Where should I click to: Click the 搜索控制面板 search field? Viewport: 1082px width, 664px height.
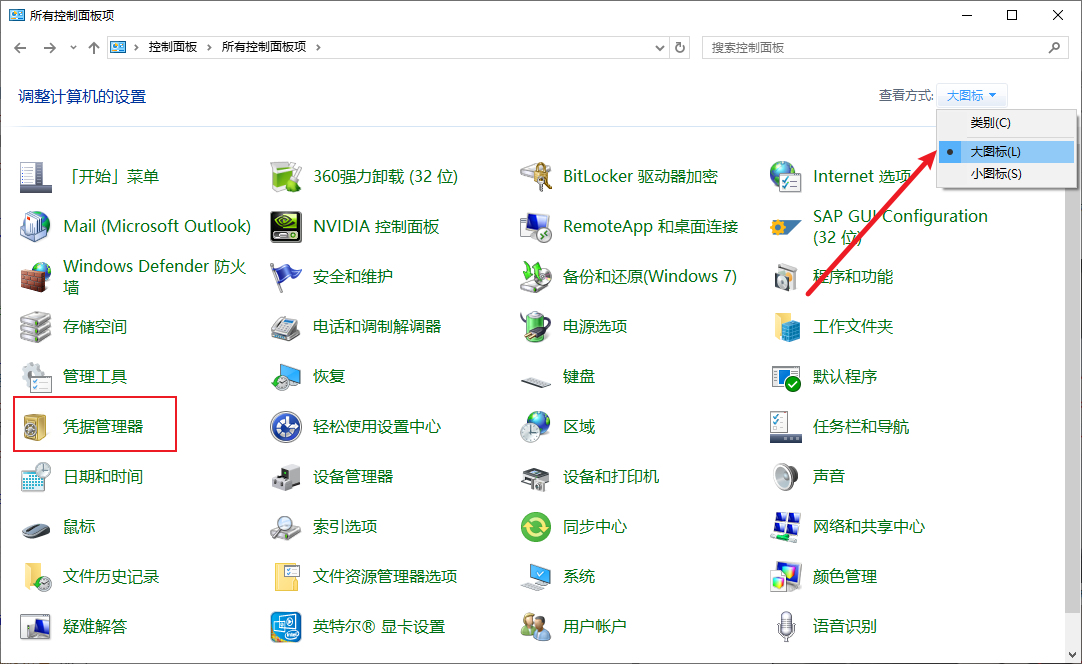(875, 48)
